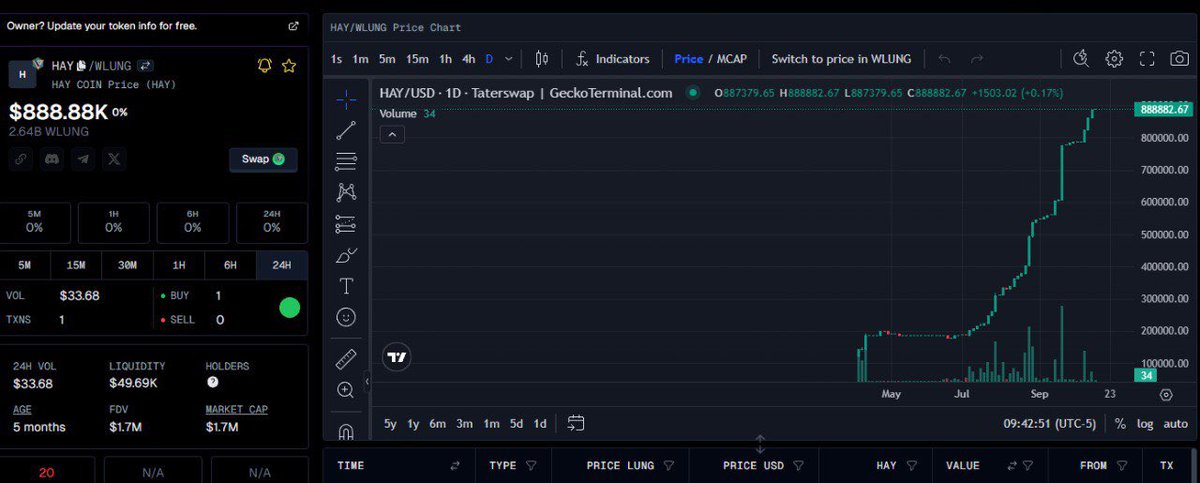This screenshot has width=1200, height=483.
Task: Select the zoom in tool
Action: pos(346,390)
